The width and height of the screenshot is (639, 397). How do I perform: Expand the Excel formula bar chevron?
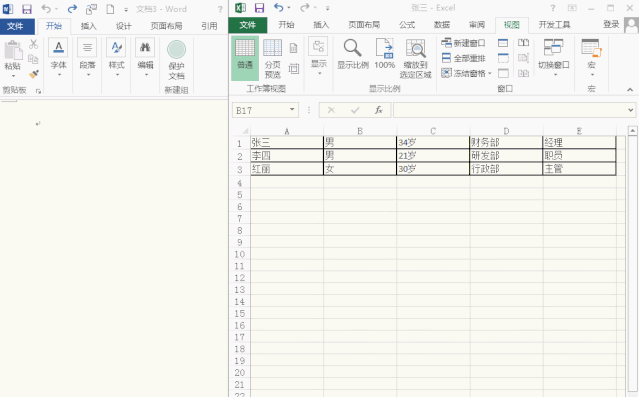point(630,110)
